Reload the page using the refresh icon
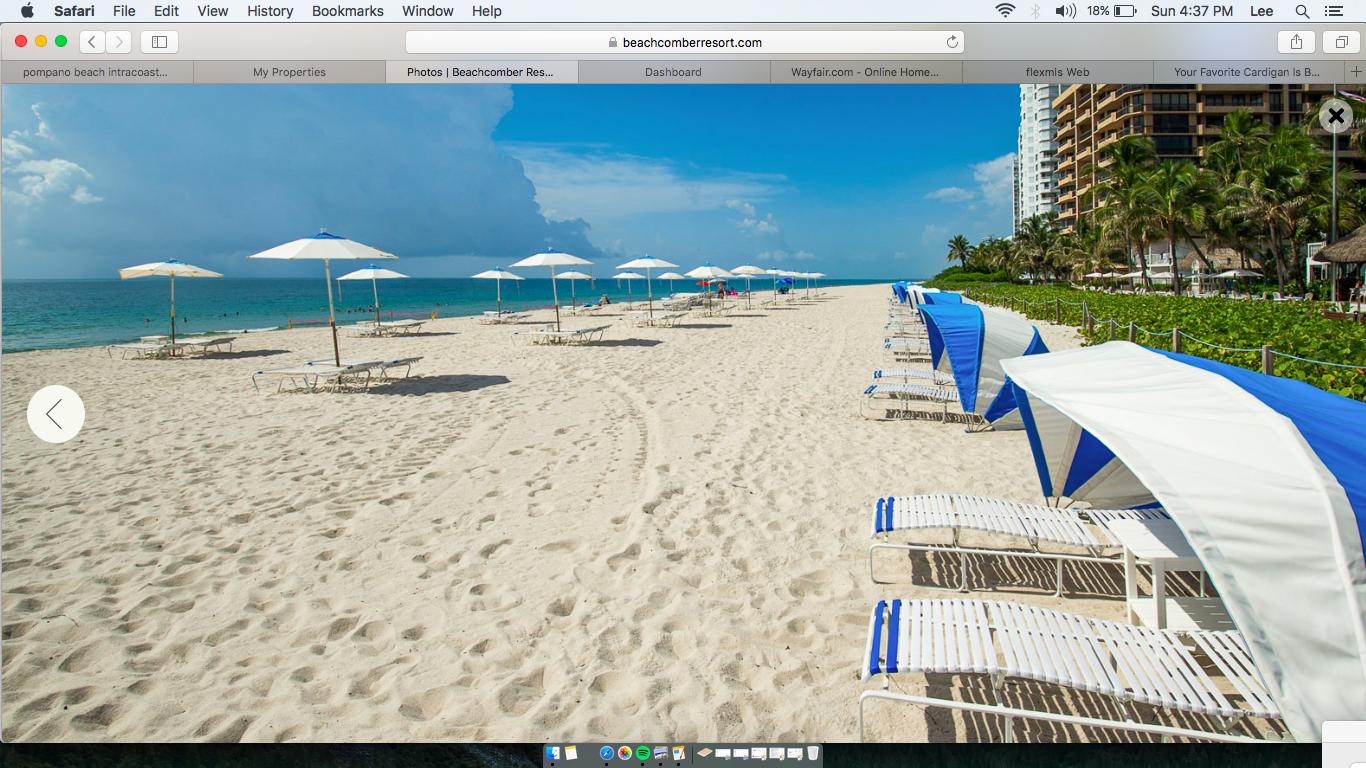This screenshot has width=1366, height=768. pyautogui.click(x=952, y=42)
